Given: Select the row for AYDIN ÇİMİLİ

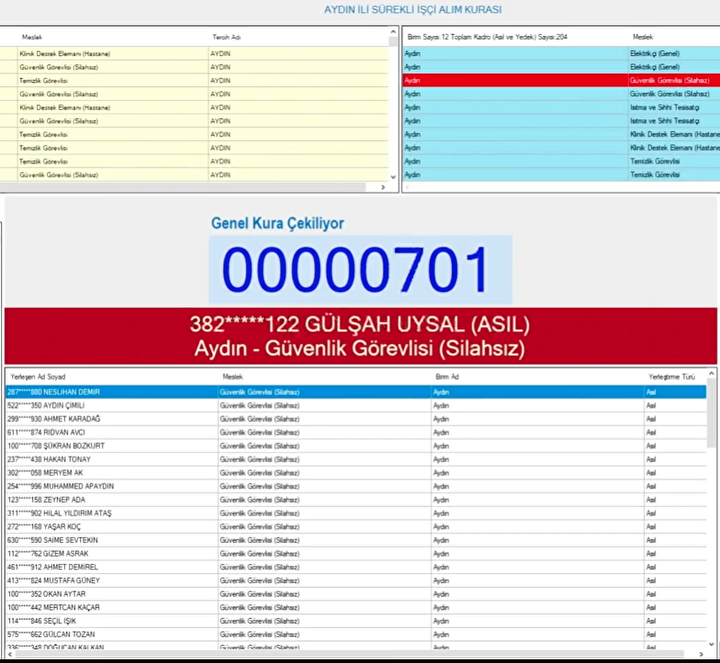Looking at the screenshot, I should (x=356, y=405).
